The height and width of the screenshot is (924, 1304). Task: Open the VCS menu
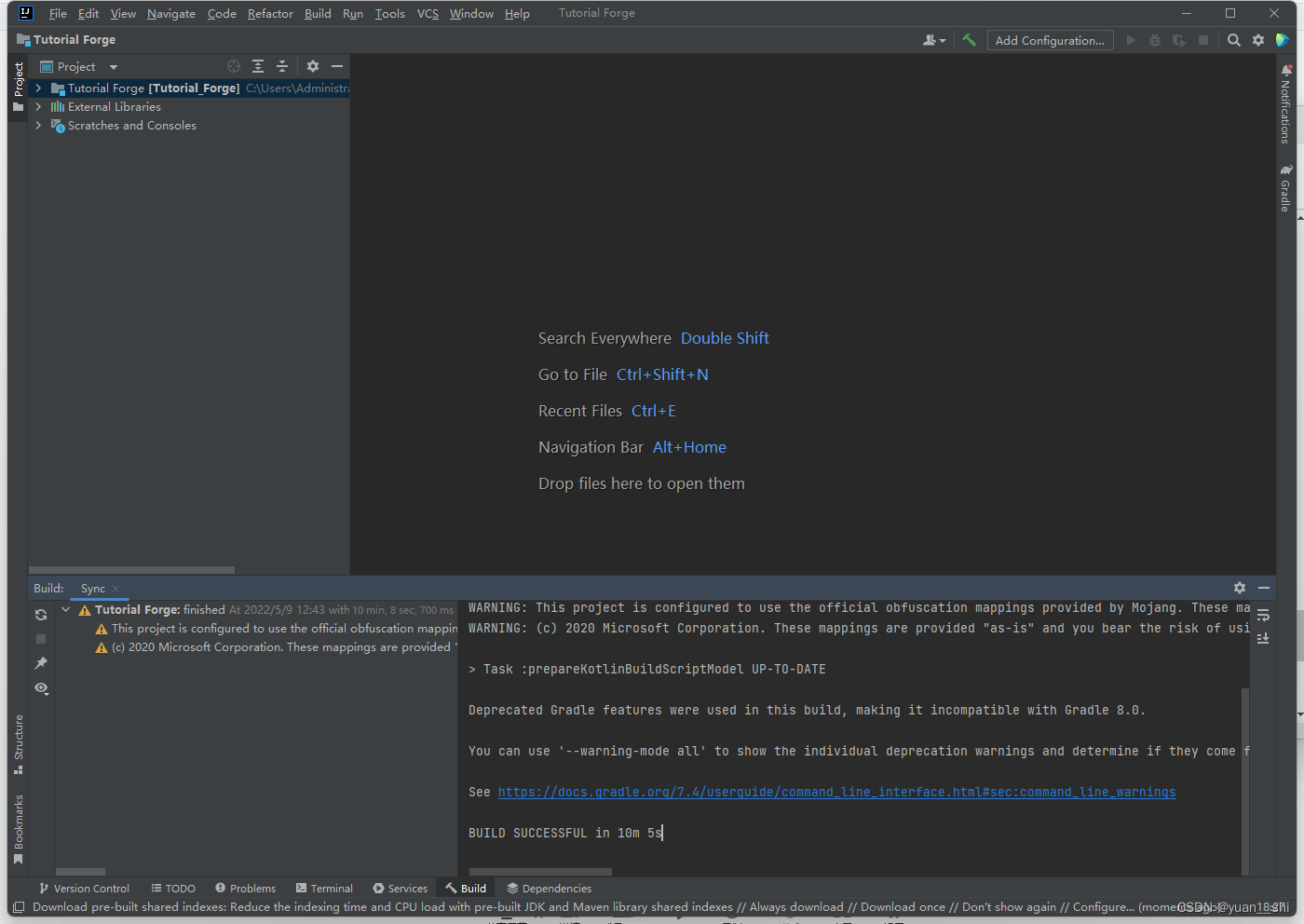coord(428,13)
